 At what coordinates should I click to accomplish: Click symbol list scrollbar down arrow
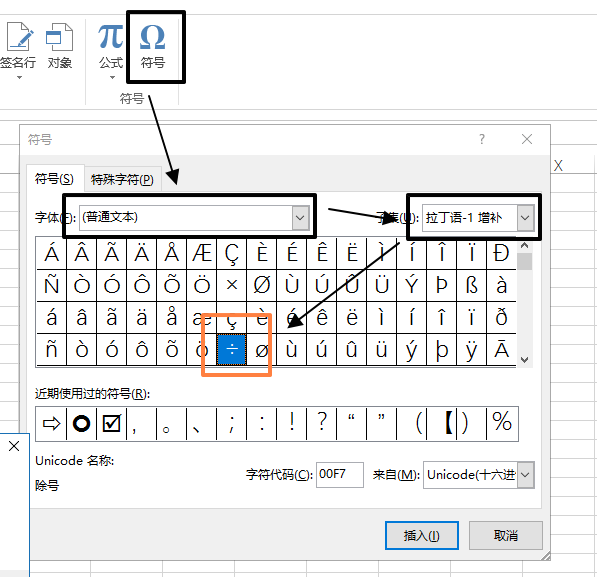524,360
